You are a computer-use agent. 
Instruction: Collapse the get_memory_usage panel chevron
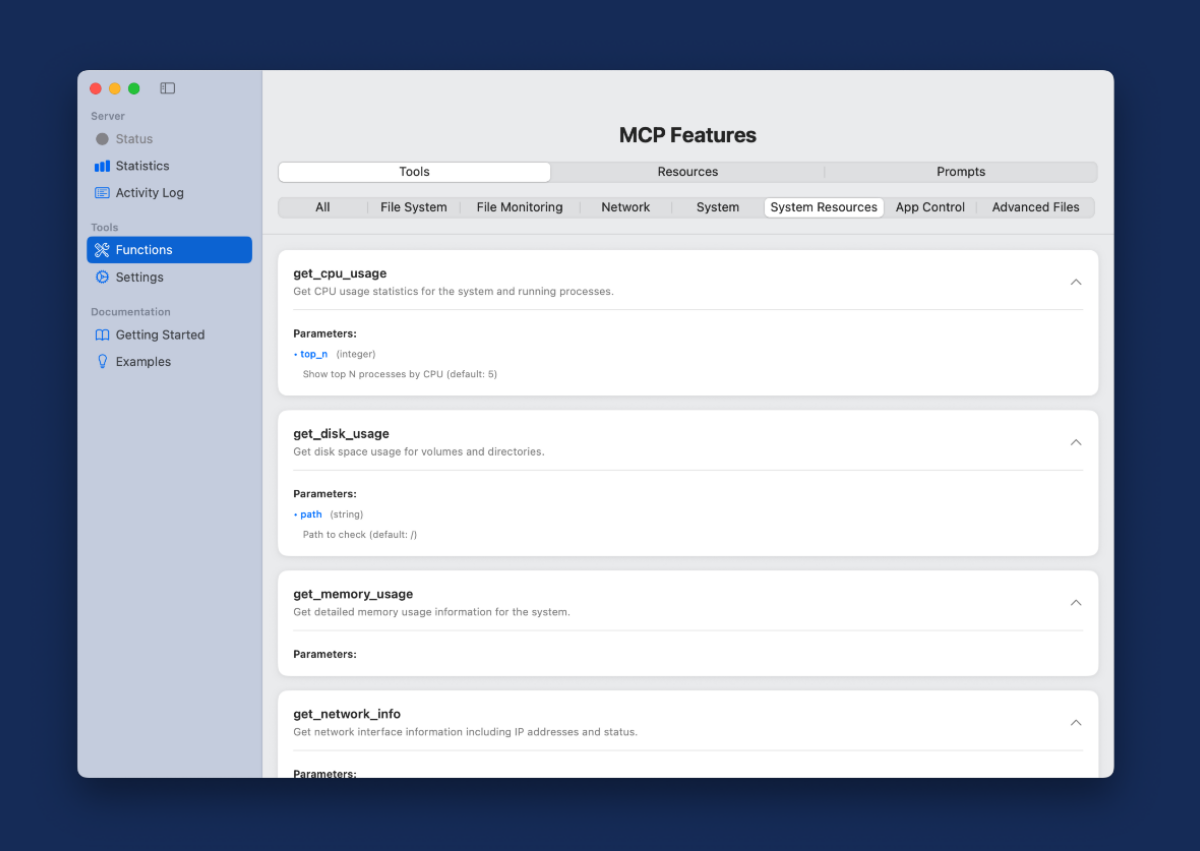[x=1076, y=602]
